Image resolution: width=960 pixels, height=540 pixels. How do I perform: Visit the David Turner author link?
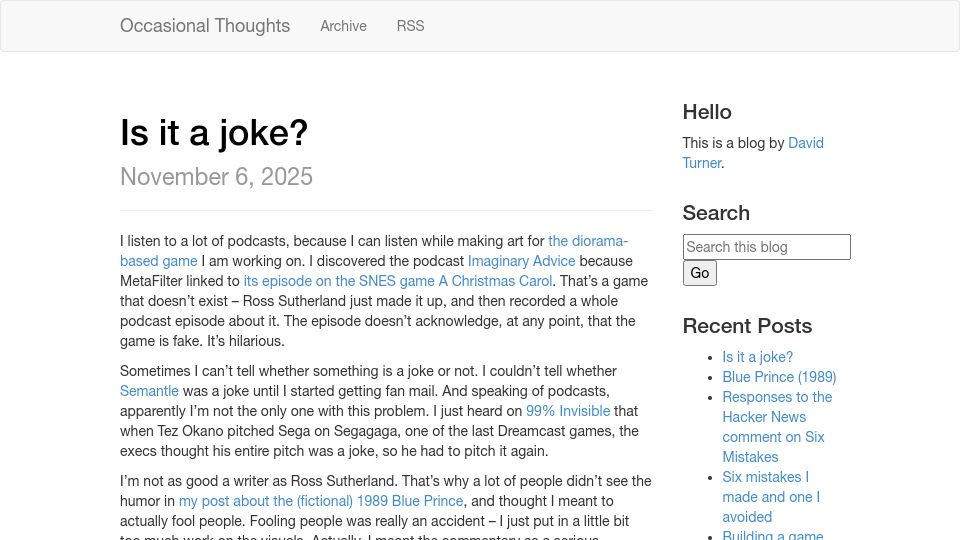pyautogui.click(x=753, y=152)
